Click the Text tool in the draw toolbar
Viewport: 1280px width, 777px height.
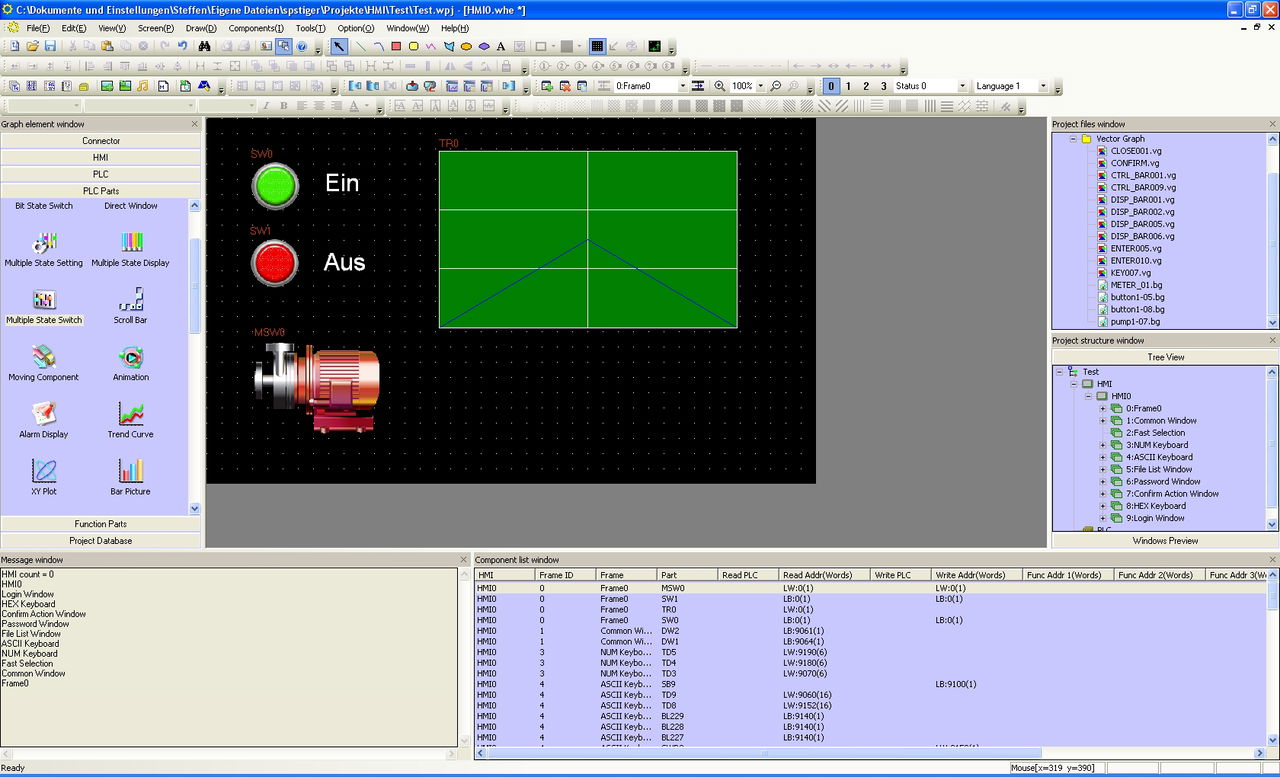pos(501,46)
